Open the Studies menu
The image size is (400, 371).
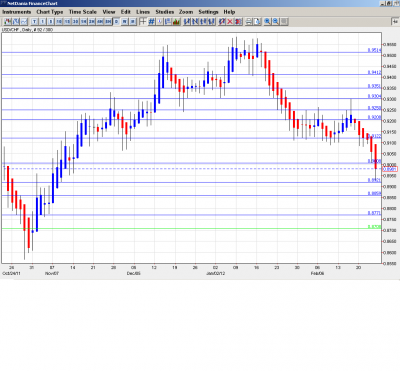pyautogui.click(x=165, y=12)
